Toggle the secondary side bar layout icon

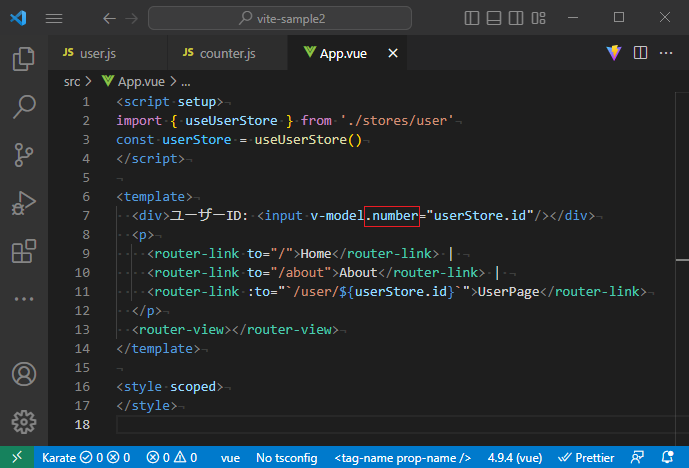[516, 18]
